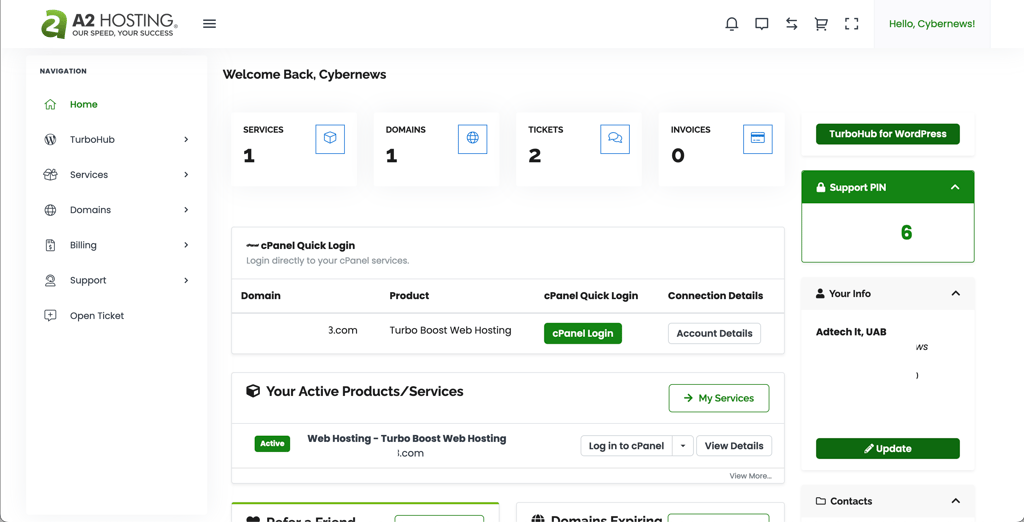Click the Account Details button

[714, 333]
